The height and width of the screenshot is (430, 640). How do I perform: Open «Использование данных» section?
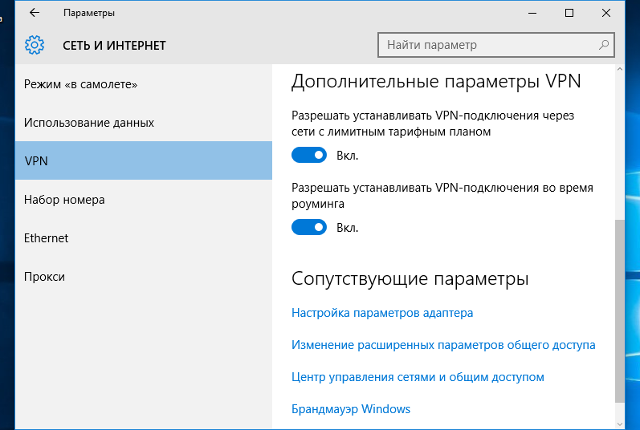[x=89, y=122]
